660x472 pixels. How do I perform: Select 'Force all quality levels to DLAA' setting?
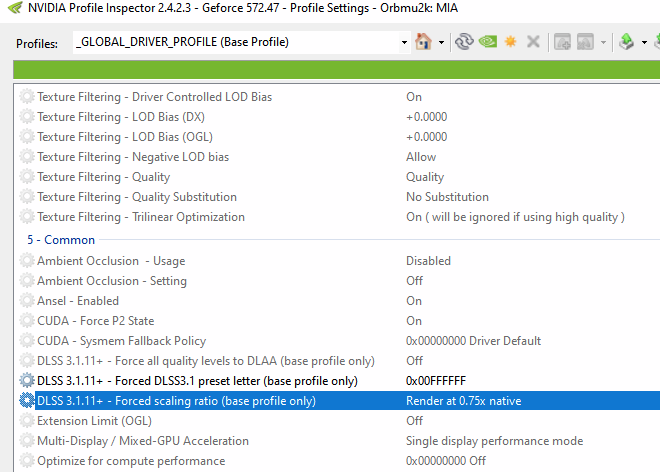(206, 361)
